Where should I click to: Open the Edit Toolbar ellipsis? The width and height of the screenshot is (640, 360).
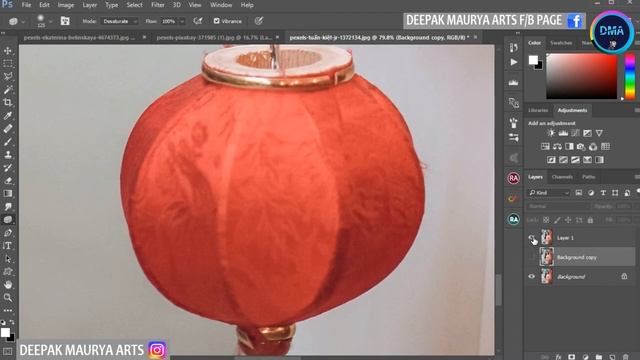click(8, 311)
